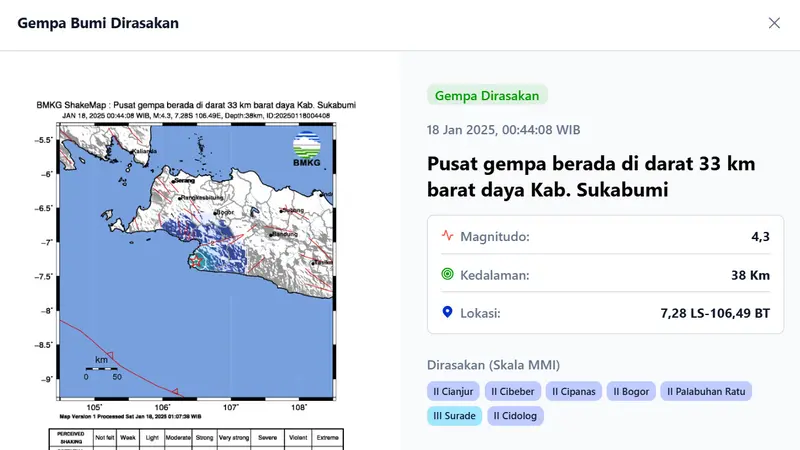The height and width of the screenshot is (450, 800).
Task: Open the BMKG ShakeMap image
Action: [x=196, y=274]
